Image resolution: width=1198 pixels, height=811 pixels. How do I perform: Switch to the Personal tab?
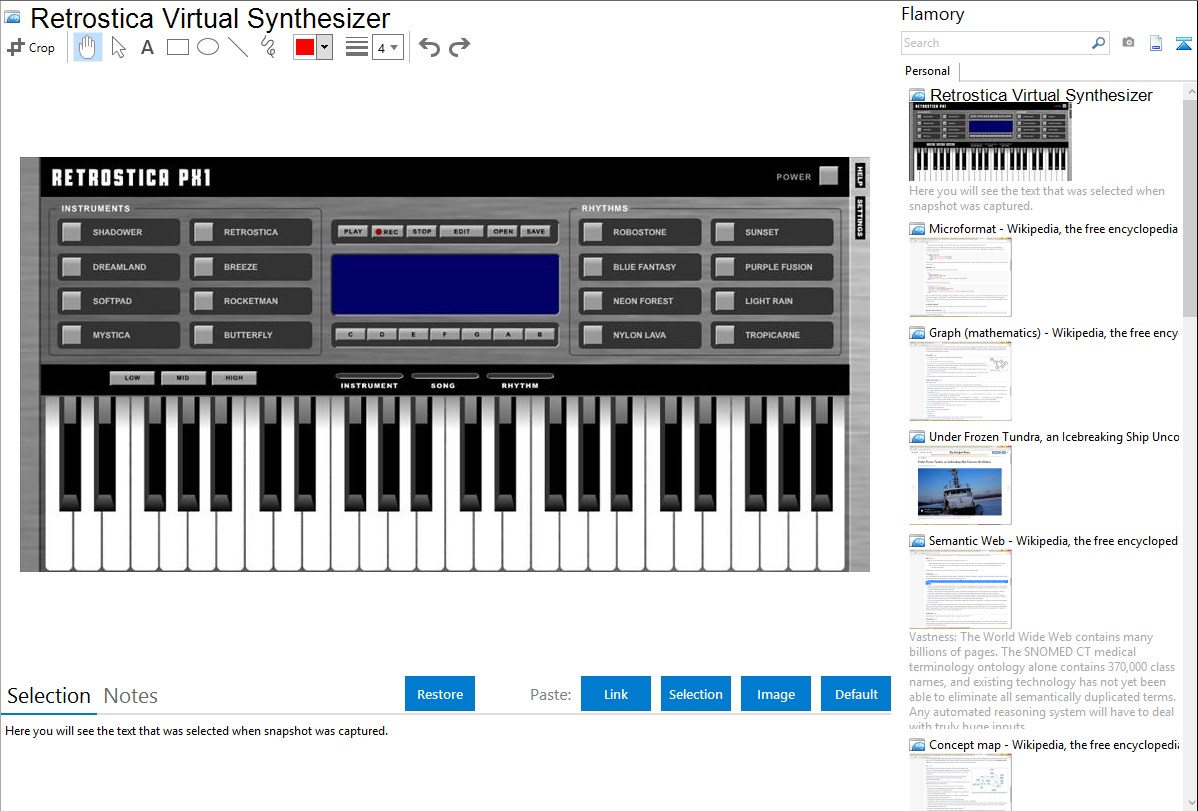pyautogui.click(x=928, y=71)
